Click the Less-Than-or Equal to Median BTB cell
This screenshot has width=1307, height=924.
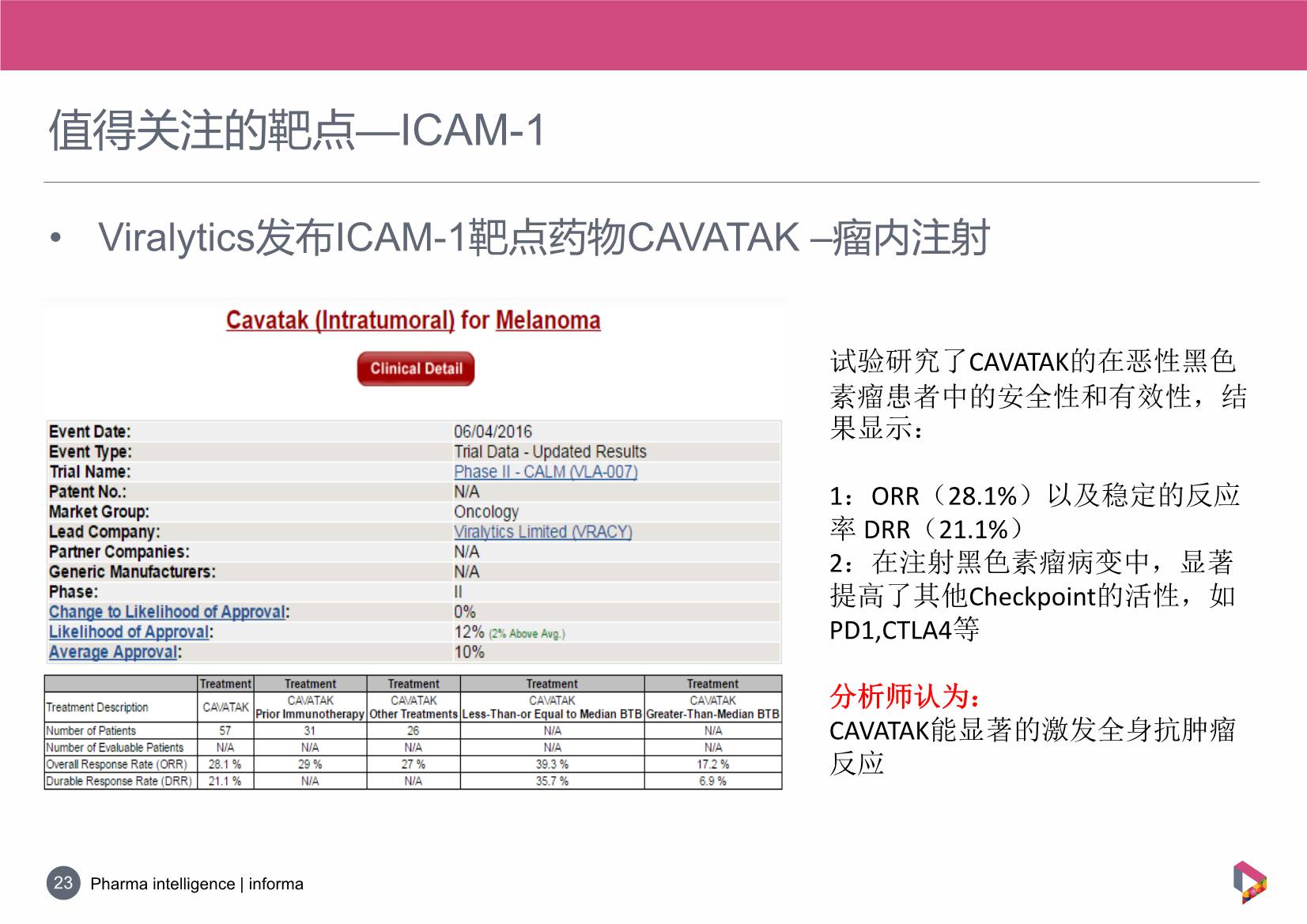point(552,707)
